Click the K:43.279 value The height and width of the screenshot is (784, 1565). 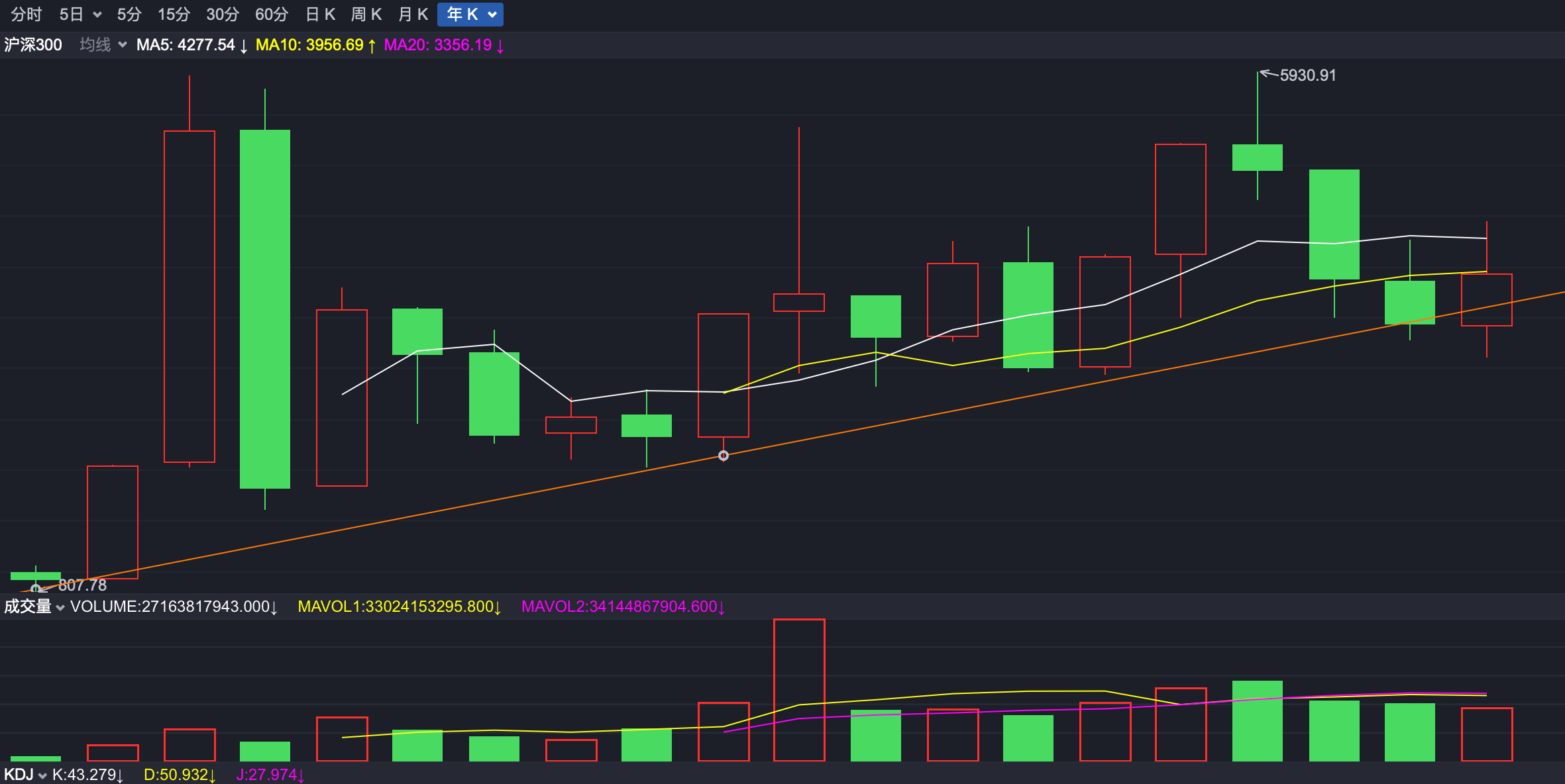tap(87, 775)
